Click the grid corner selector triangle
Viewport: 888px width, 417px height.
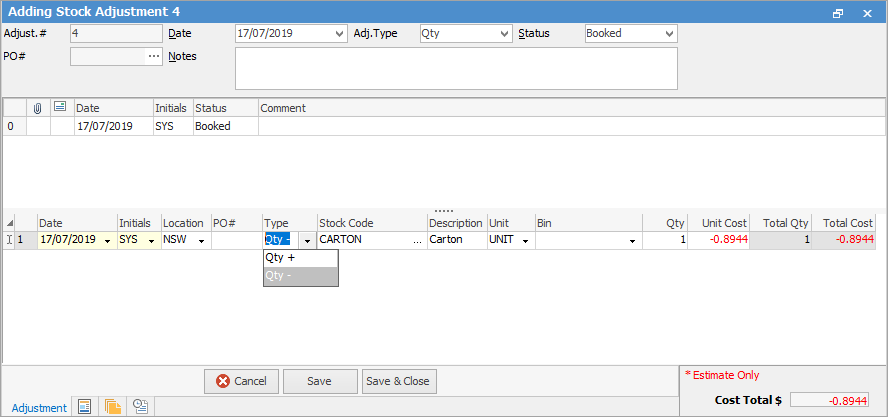coord(10,223)
